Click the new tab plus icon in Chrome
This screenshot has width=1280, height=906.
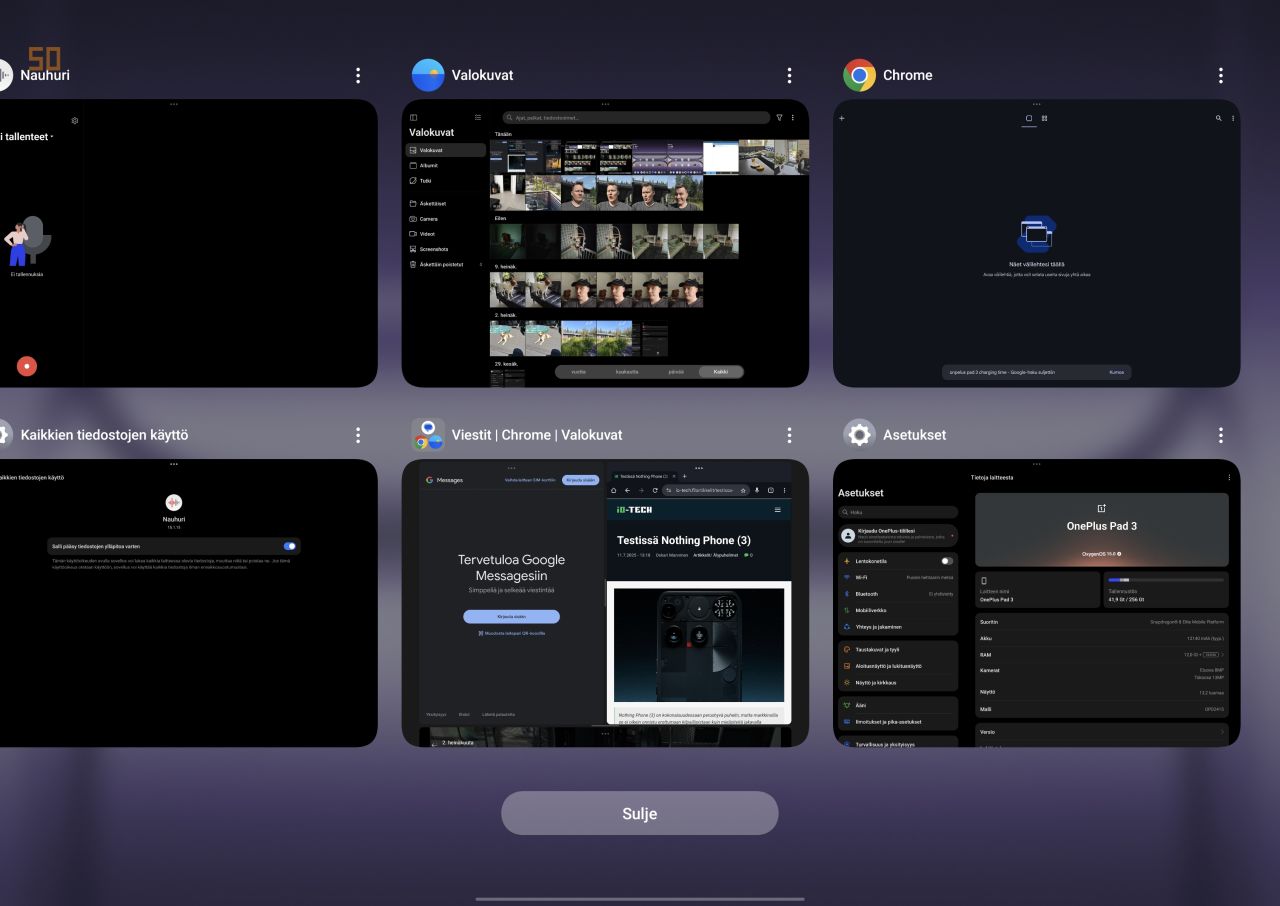[842, 118]
